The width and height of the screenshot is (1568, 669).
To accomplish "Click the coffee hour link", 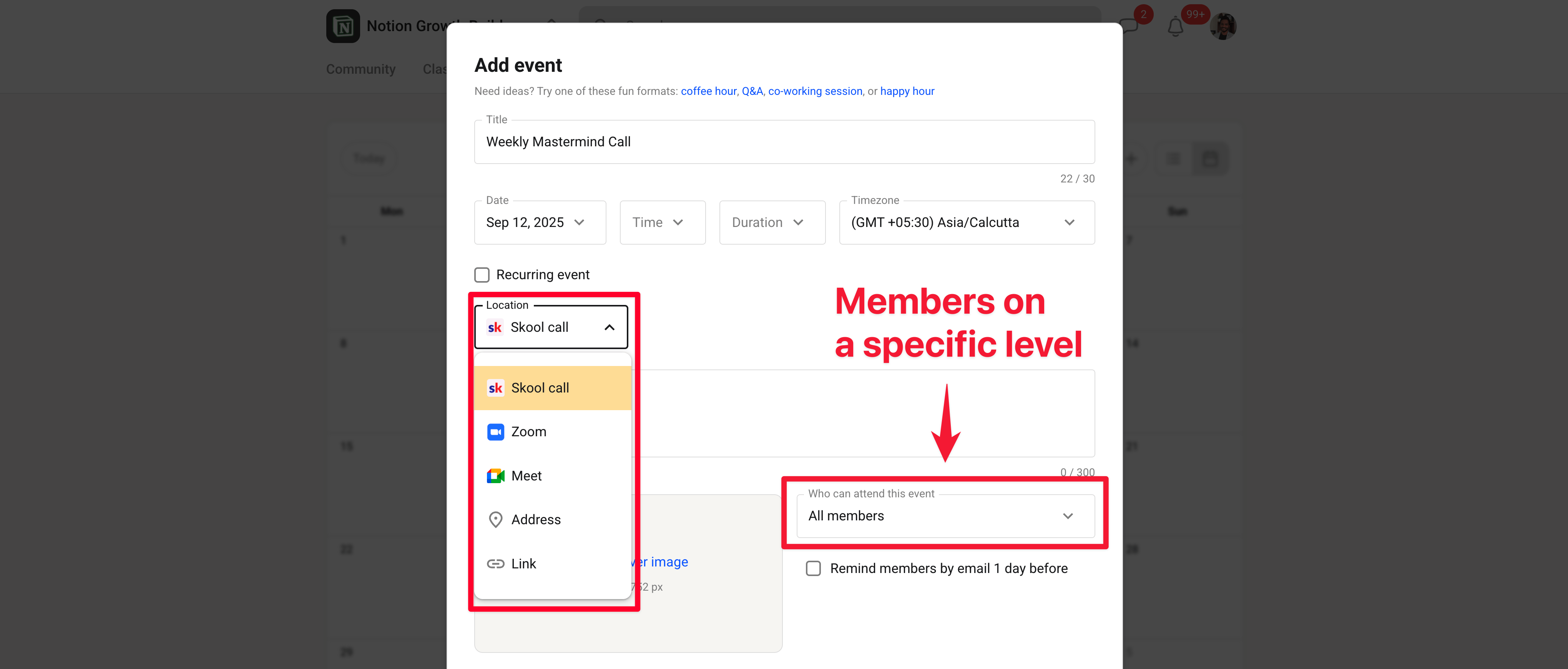I will click(708, 91).
